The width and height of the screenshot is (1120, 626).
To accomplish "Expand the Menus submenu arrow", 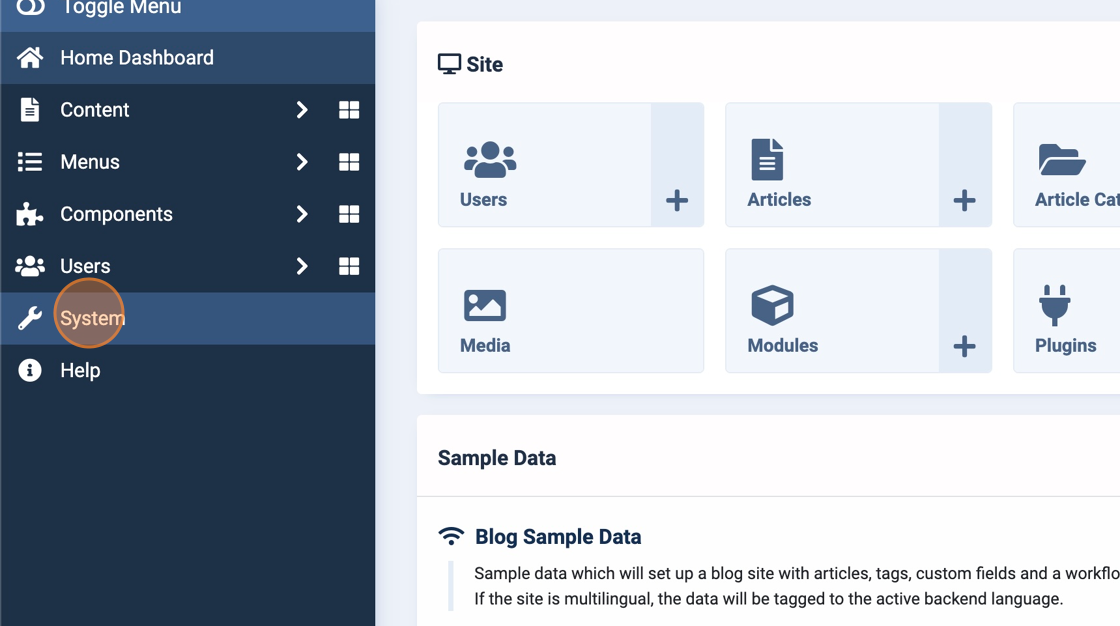I will click(301, 162).
